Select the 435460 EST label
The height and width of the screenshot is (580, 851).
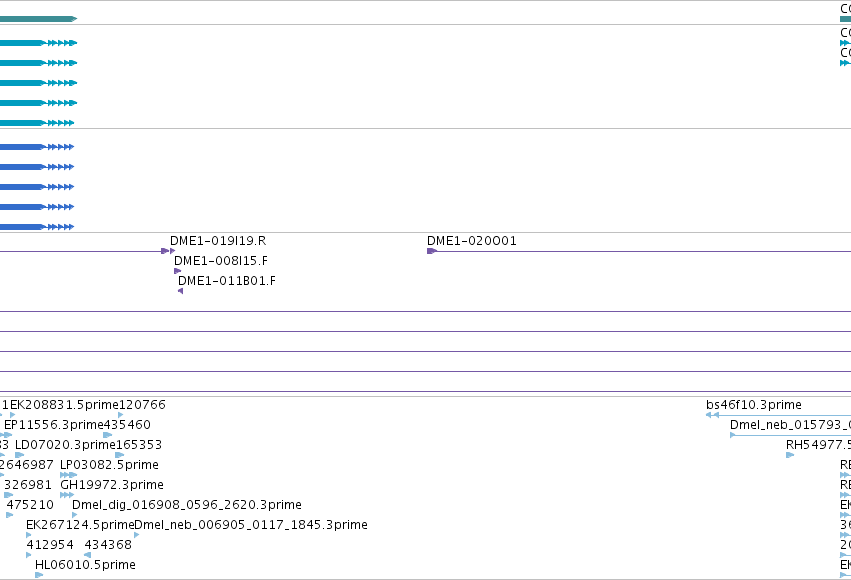tap(127, 425)
